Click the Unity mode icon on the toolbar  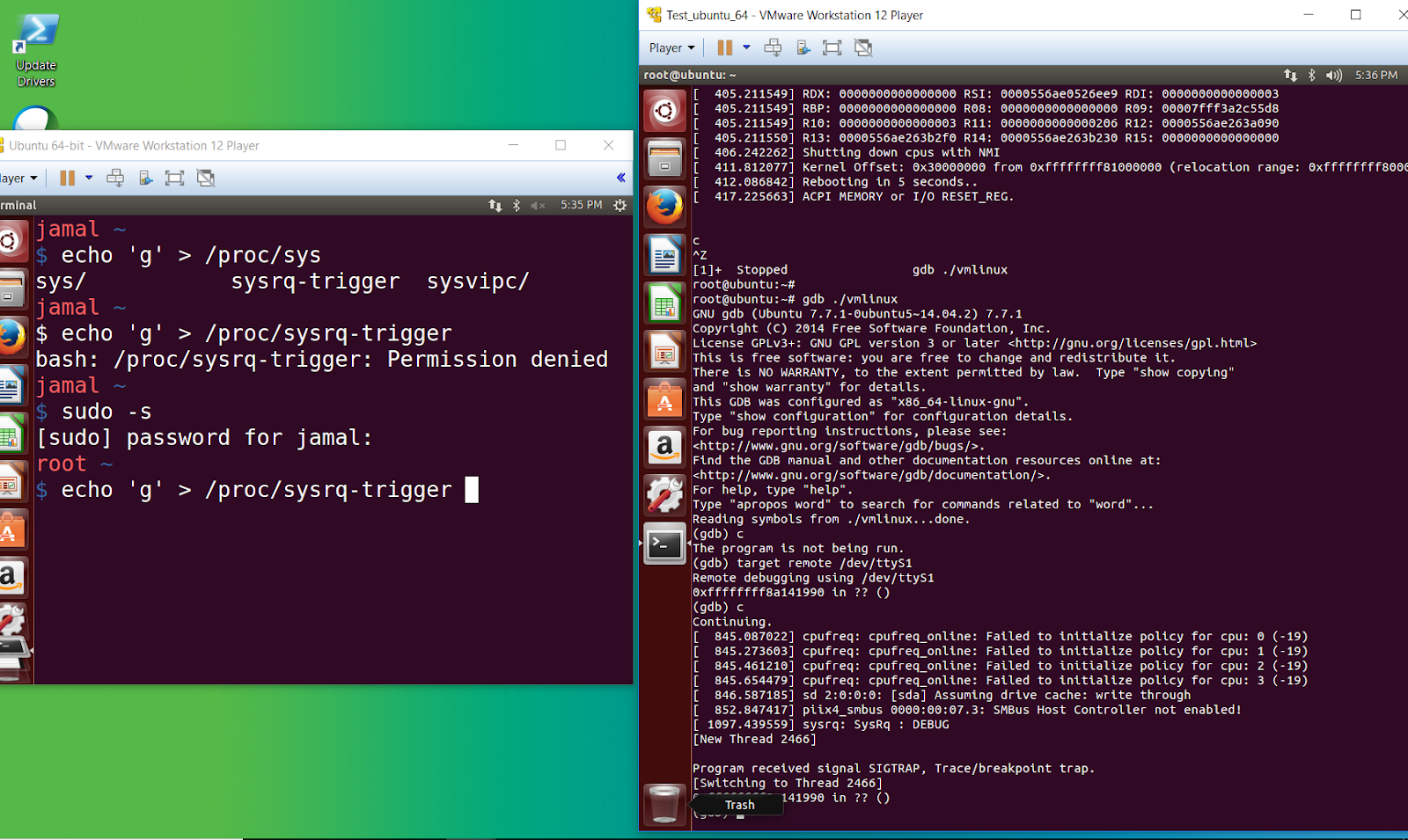pyautogui.click(x=863, y=47)
